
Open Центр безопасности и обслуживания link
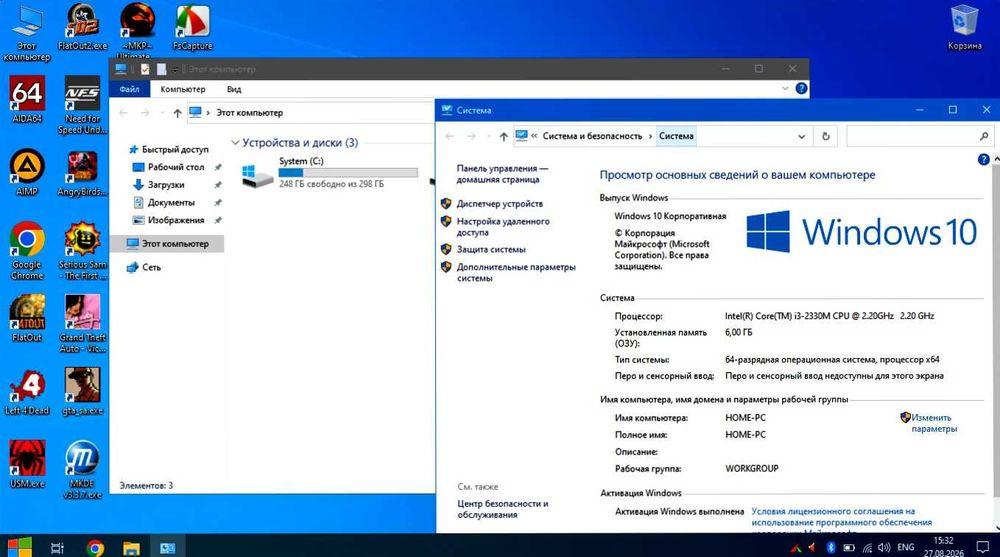tap(503, 509)
